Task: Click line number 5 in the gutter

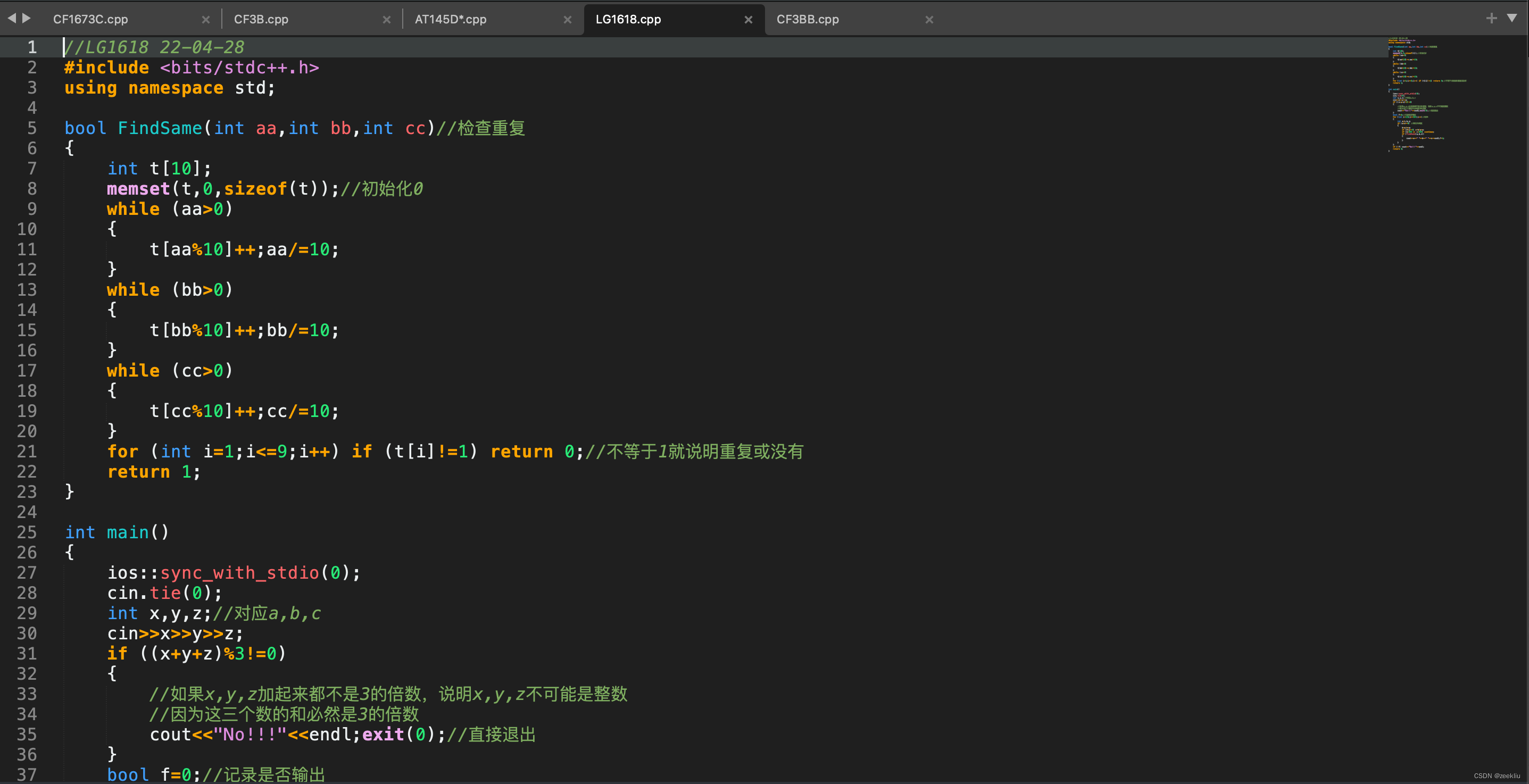Action: click(32, 128)
